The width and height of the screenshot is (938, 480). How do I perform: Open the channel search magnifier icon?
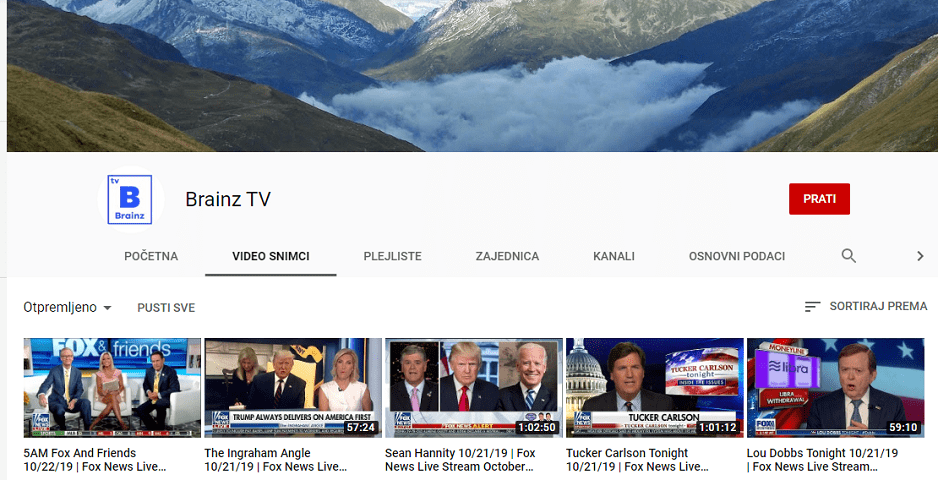coord(848,256)
